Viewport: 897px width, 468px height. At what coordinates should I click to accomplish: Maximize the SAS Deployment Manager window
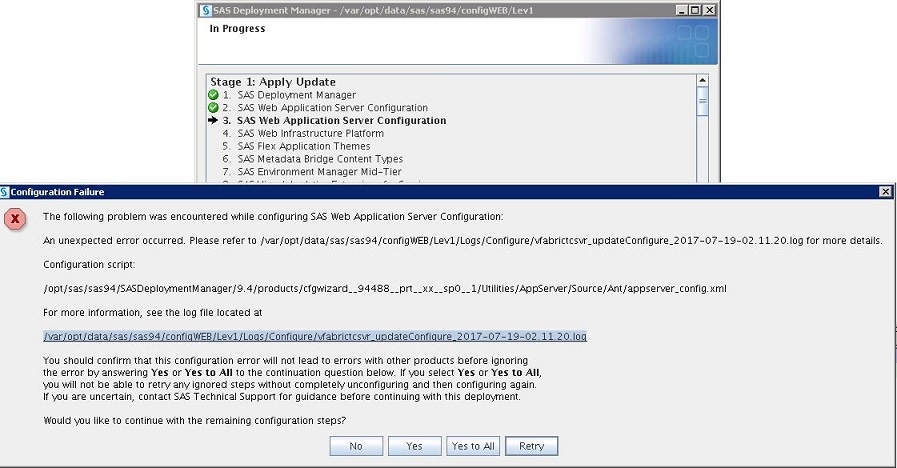[695, 10]
